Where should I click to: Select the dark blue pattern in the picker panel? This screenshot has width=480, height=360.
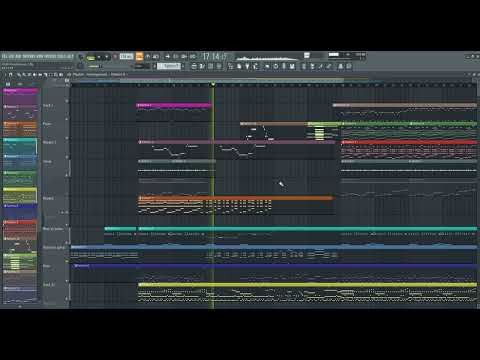pos(20,212)
